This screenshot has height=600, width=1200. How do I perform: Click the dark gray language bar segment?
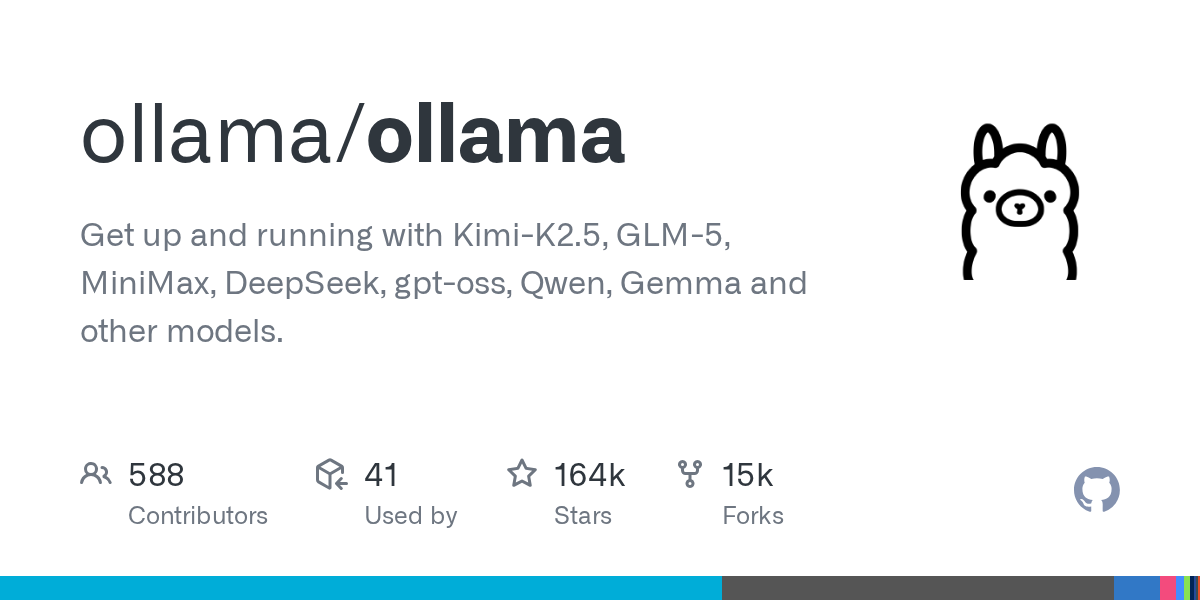(x=917, y=588)
